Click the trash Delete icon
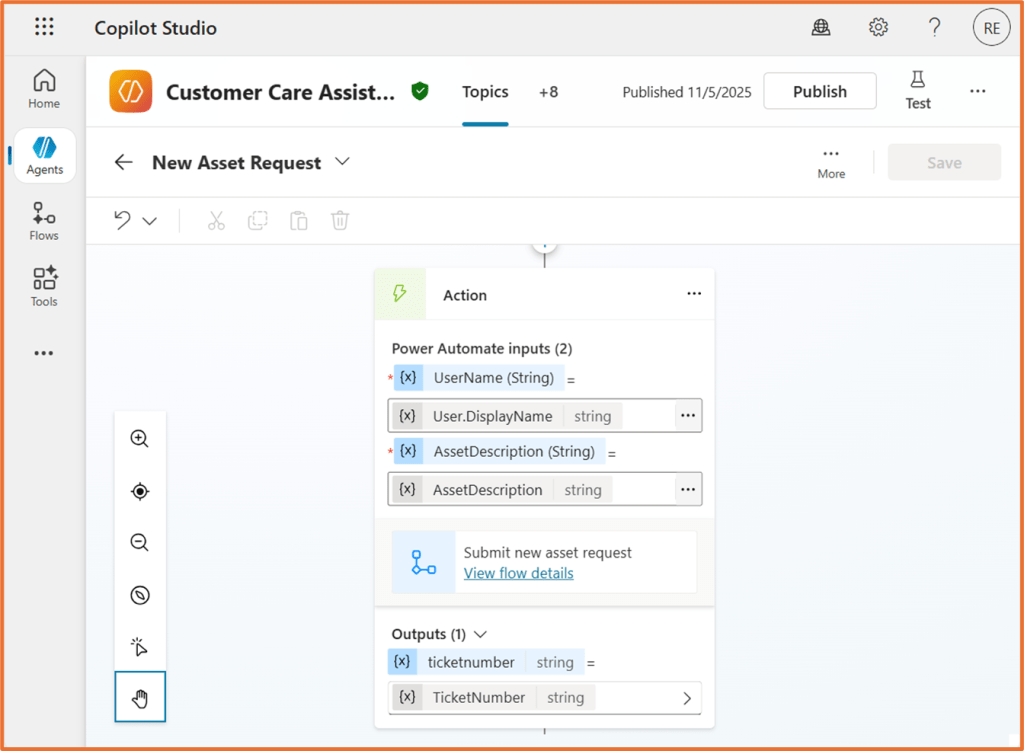 (339, 220)
